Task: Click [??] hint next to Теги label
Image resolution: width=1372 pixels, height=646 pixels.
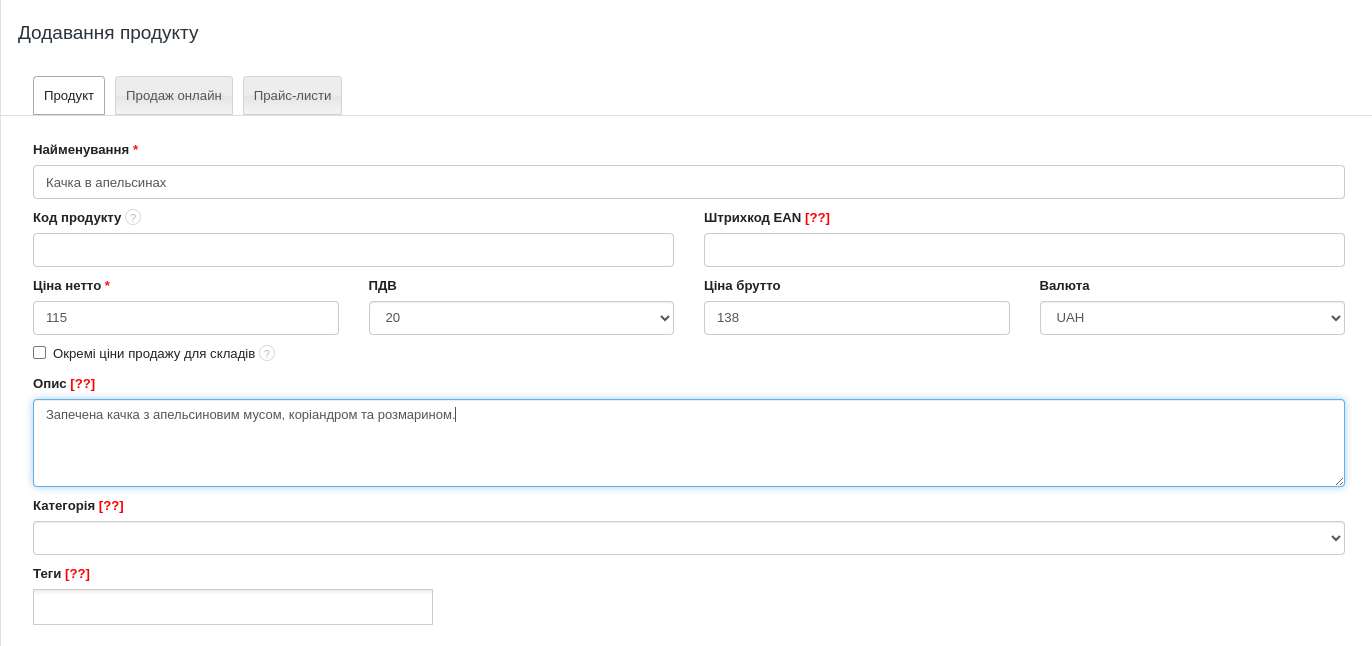Action: point(77,573)
